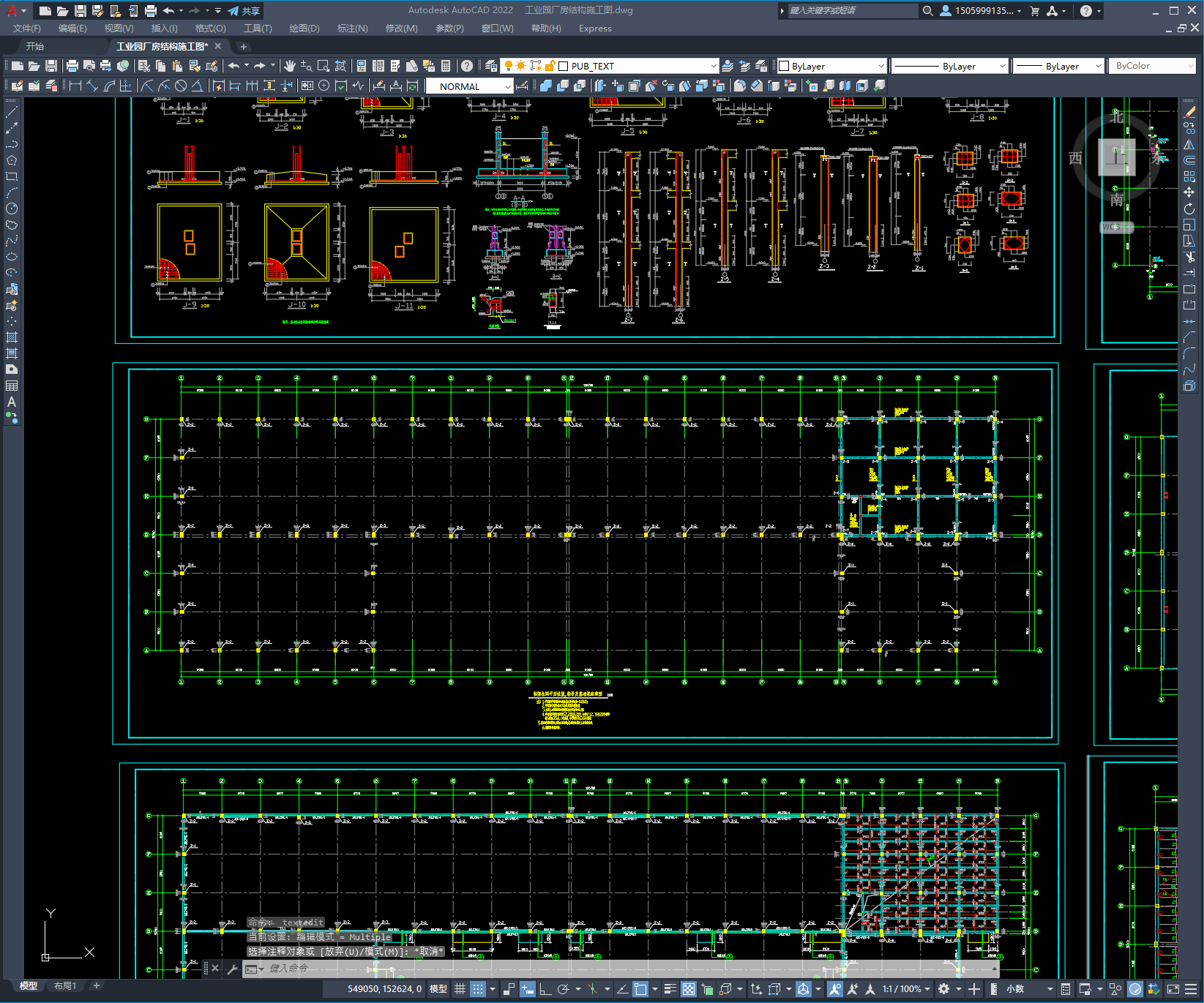Expand the quick access toolbar customize arrow
1204x1003 pixels.
[x=218, y=11]
